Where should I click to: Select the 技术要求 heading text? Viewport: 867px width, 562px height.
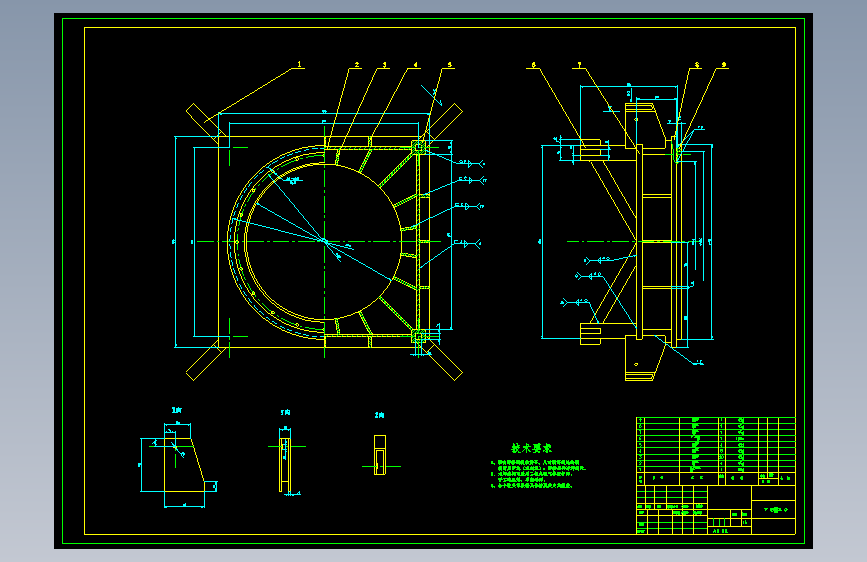point(531,448)
